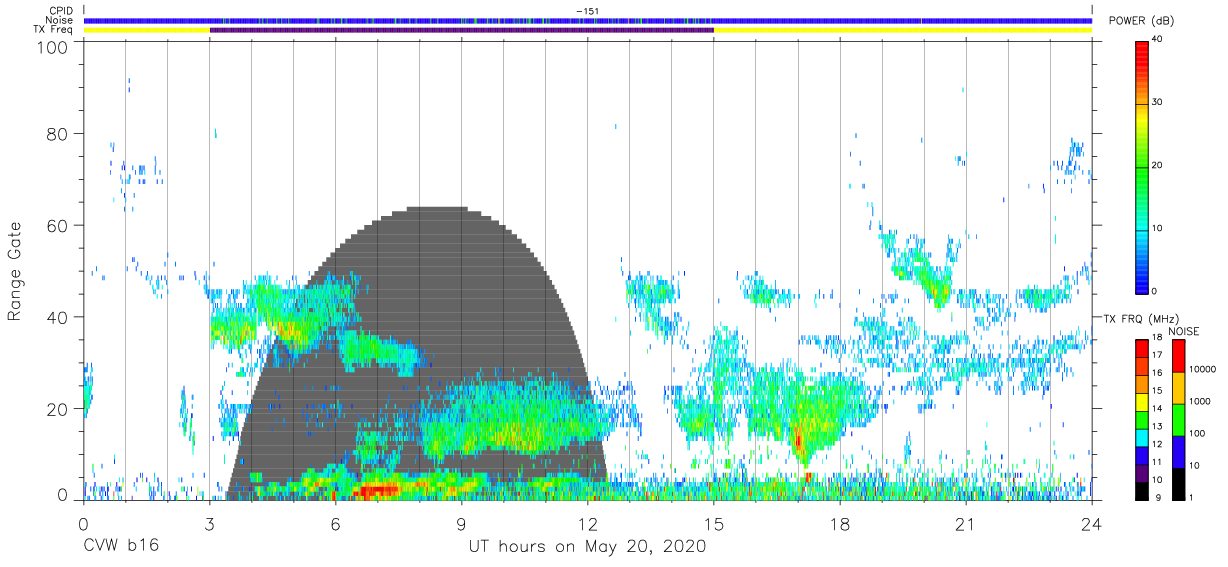Click the 6 UT hour tick label
Image resolution: width=1228 pixels, height=567 pixels.
coord(336,523)
